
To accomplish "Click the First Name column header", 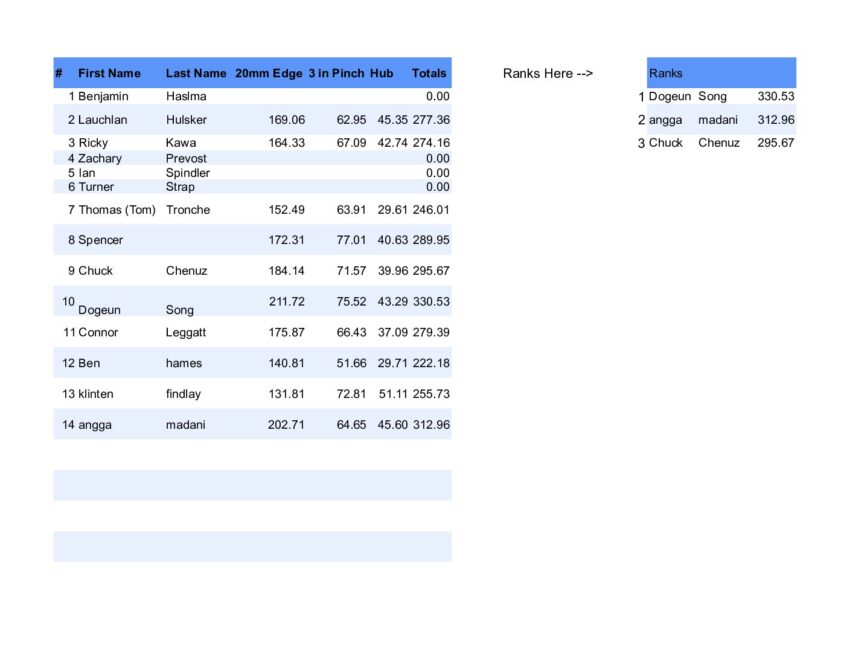I will click(109, 73).
